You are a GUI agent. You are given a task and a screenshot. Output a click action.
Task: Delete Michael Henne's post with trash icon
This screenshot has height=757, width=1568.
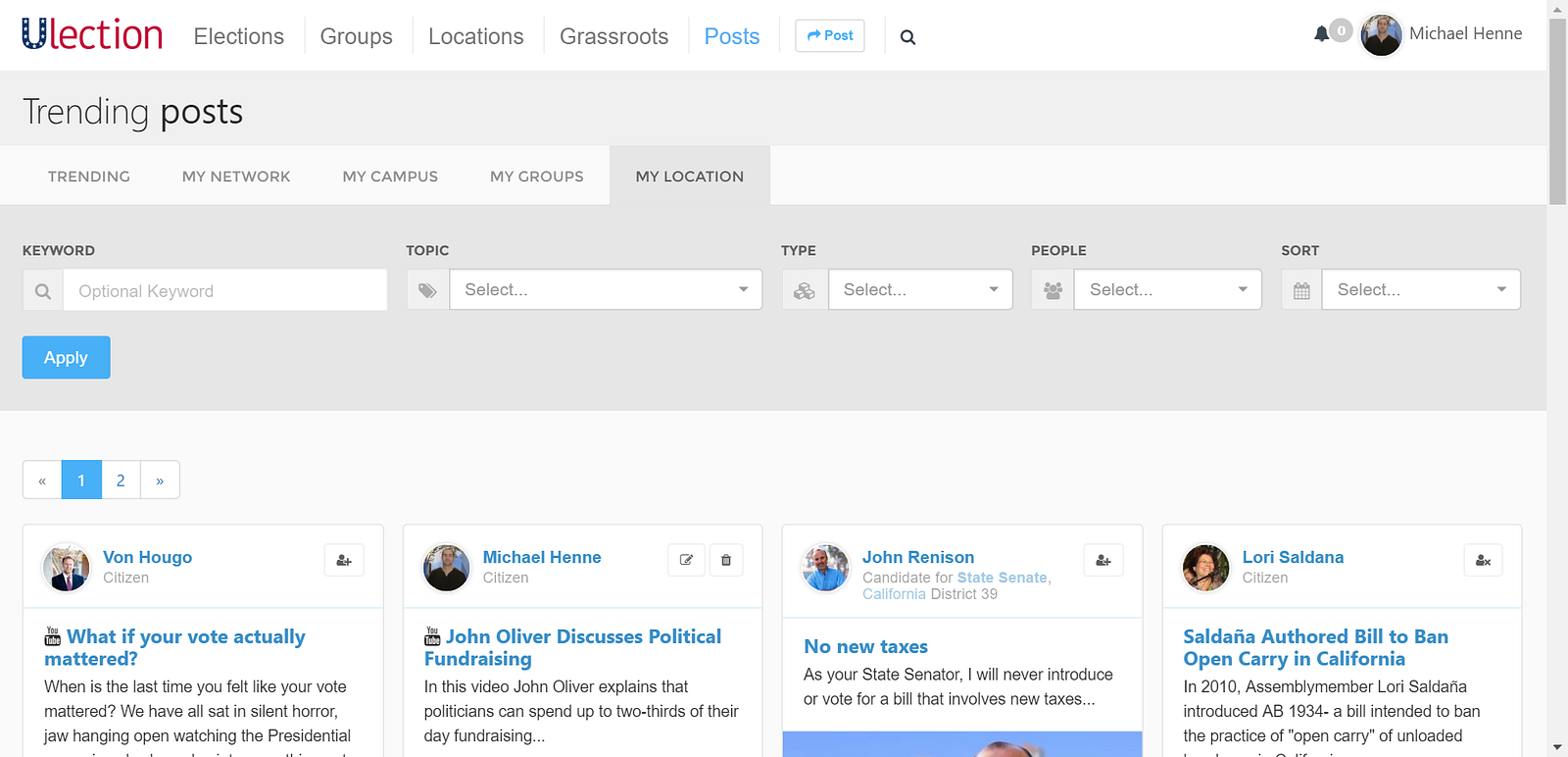pyautogui.click(x=726, y=560)
